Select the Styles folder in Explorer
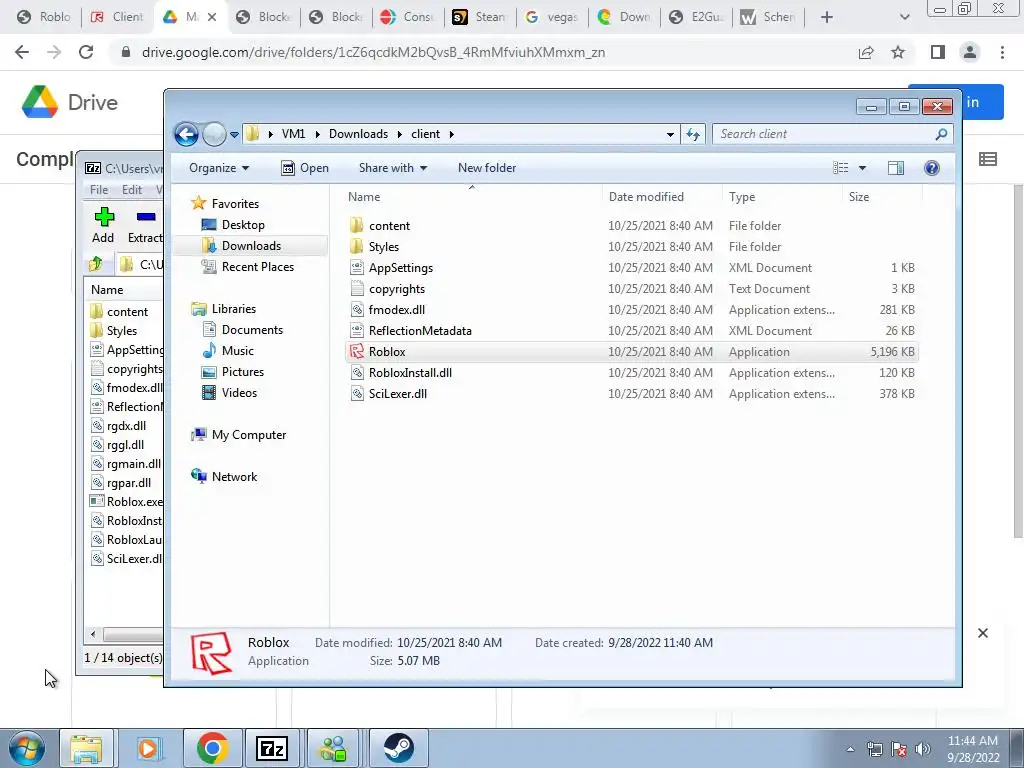Viewport: 1024px width, 768px height. pyautogui.click(x=632, y=246)
